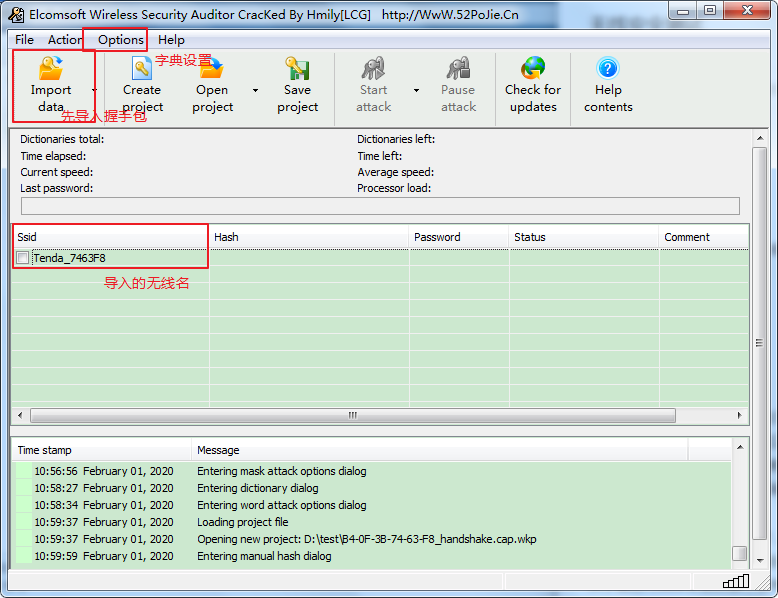Select log entry 'Entering mask attack options dialog'
The image size is (778, 598).
[x=282, y=471]
